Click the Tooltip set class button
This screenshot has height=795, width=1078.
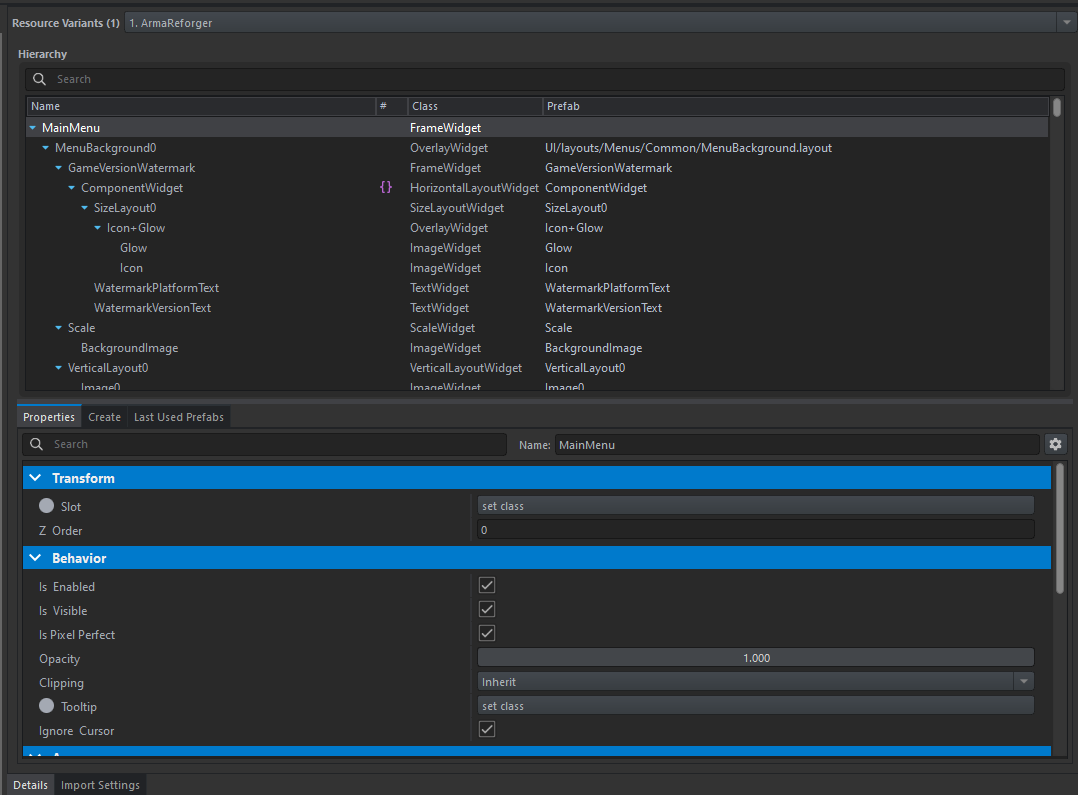756,706
